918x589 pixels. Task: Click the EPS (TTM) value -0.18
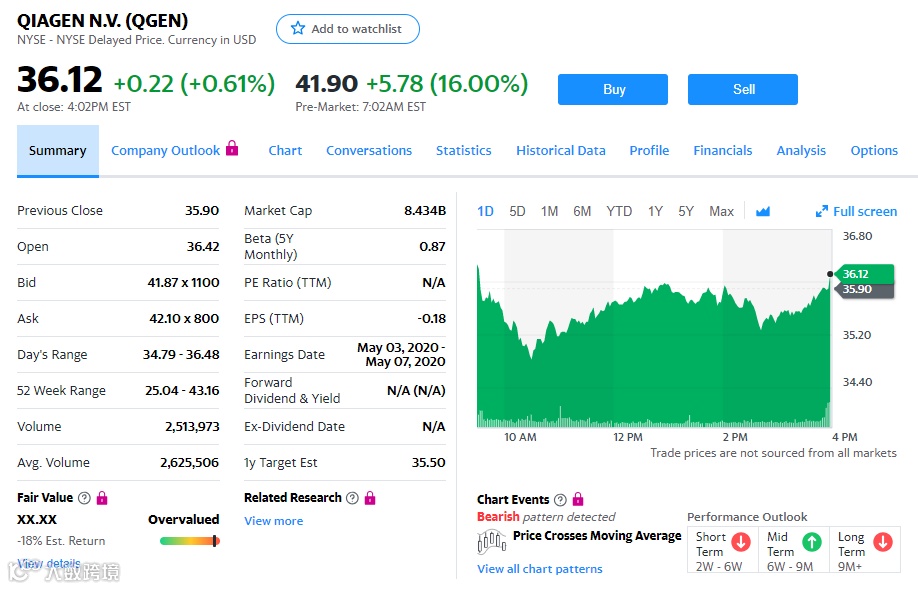tap(431, 319)
